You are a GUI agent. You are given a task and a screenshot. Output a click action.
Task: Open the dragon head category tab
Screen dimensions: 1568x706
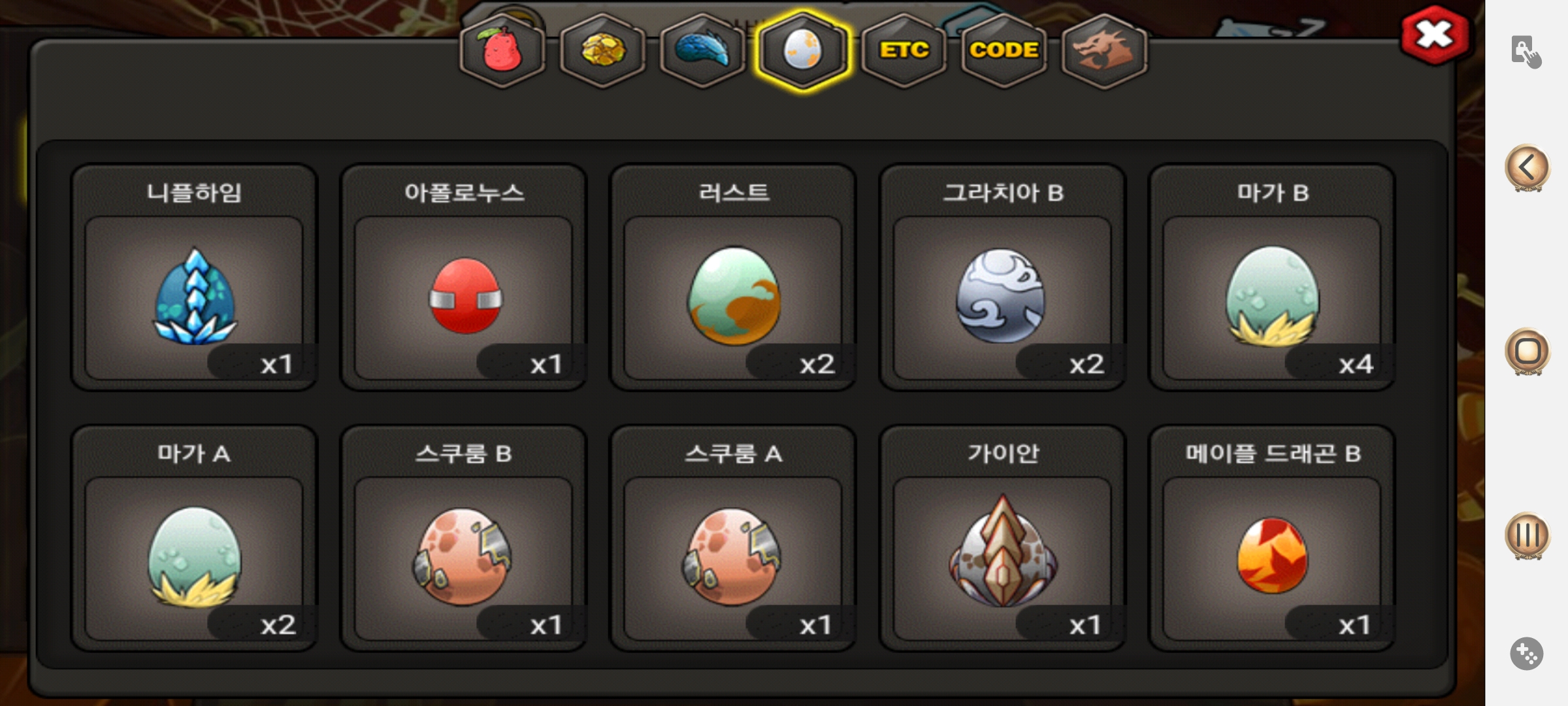[x=1104, y=50]
